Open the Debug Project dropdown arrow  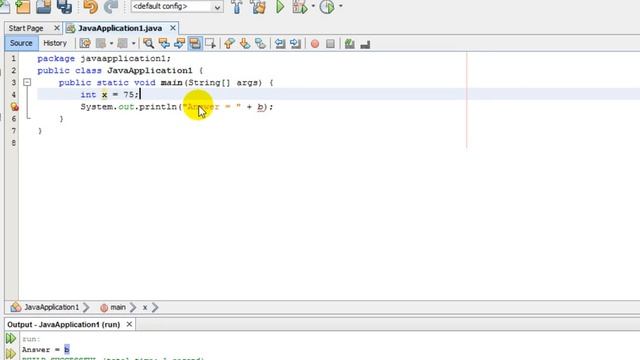(313, 6)
